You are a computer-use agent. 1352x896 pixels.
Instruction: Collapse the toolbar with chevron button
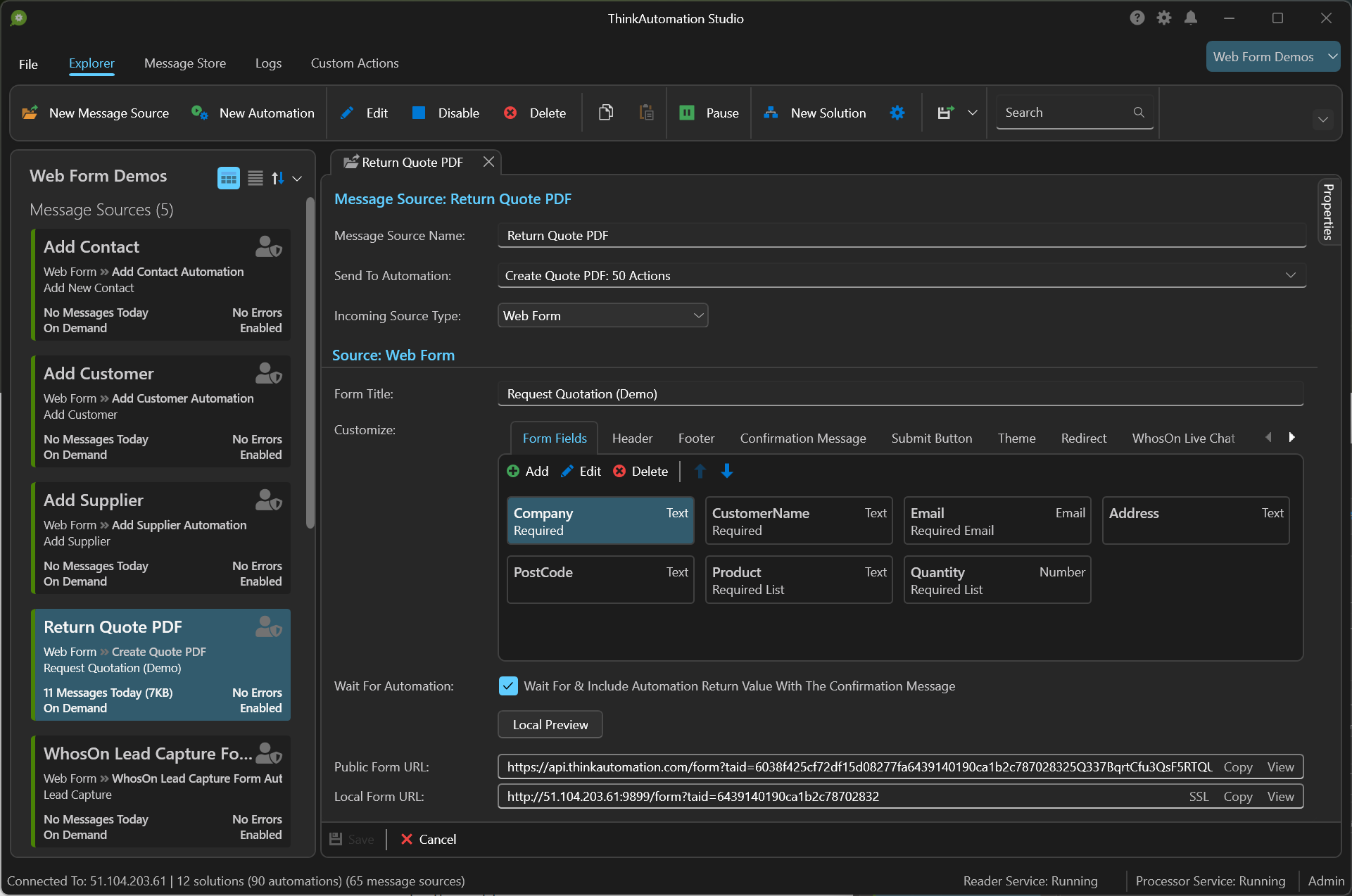[1323, 119]
